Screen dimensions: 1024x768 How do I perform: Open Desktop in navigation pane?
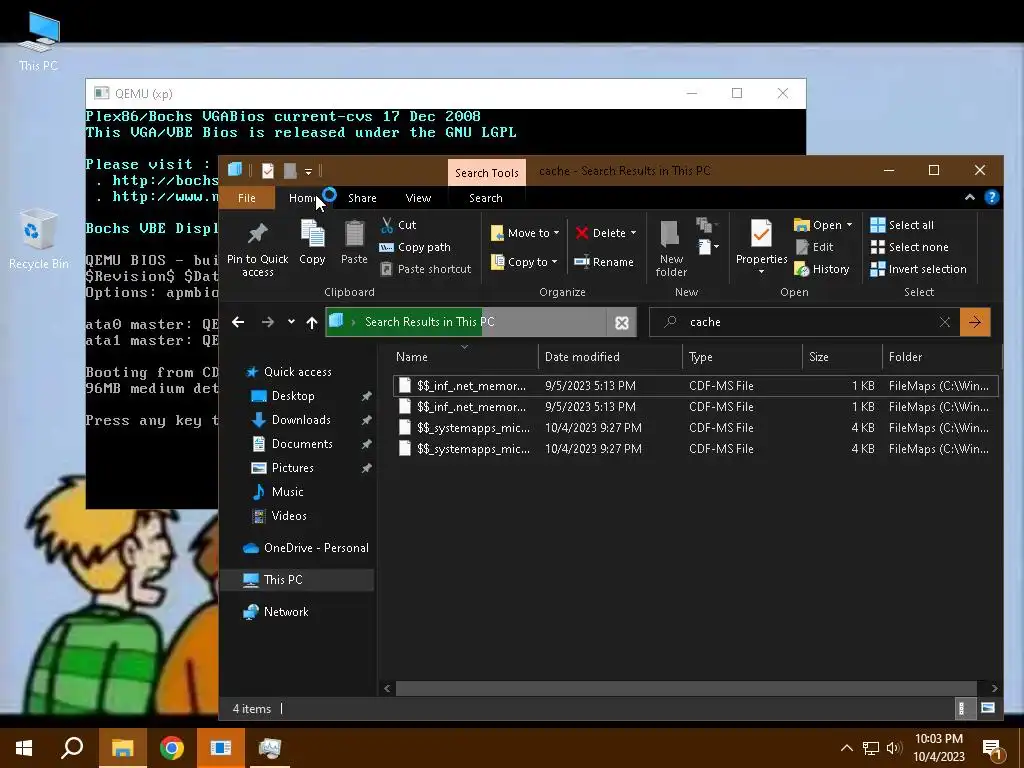(293, 396)
